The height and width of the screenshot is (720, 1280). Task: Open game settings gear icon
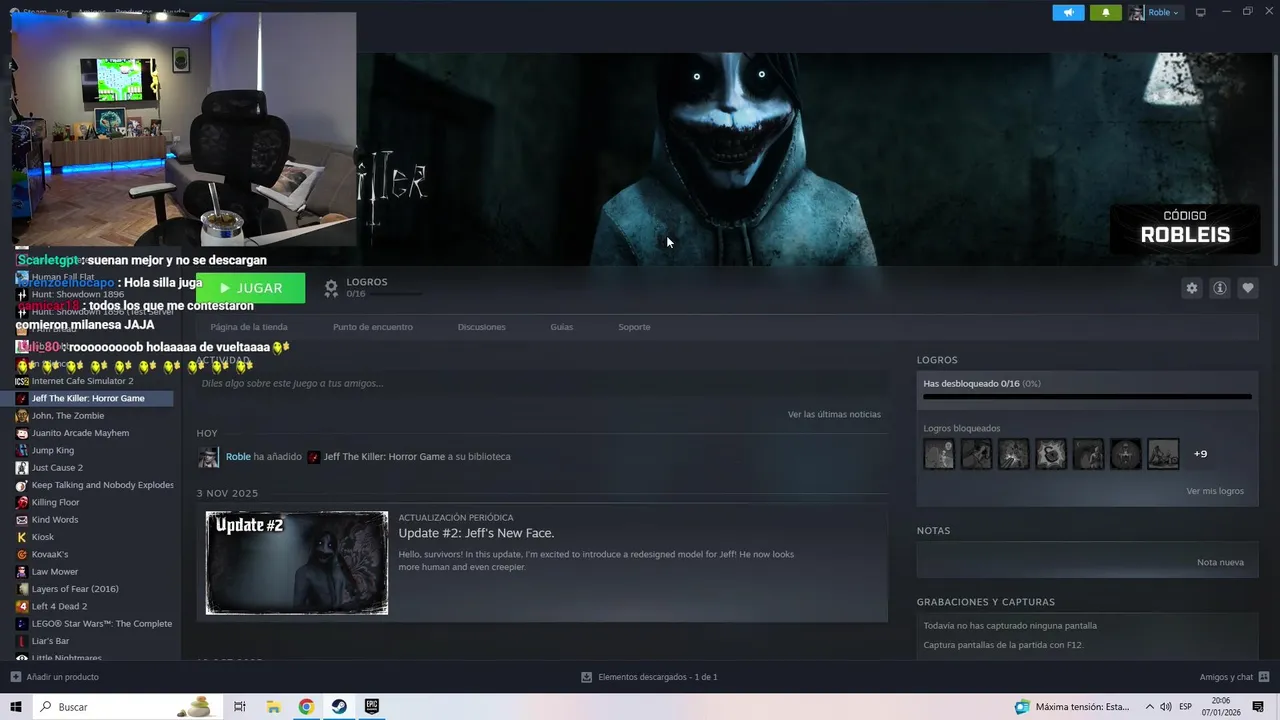pyautogui.click(x=1191, y=288)
